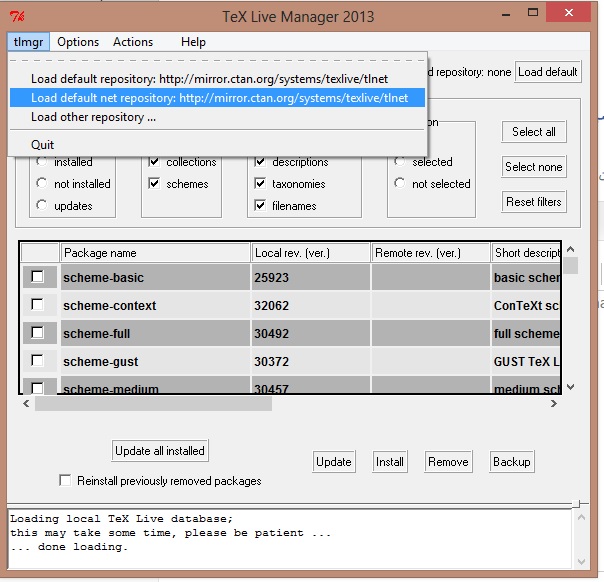Click the log pane scroll down arrow

click(x=581, y=562)
